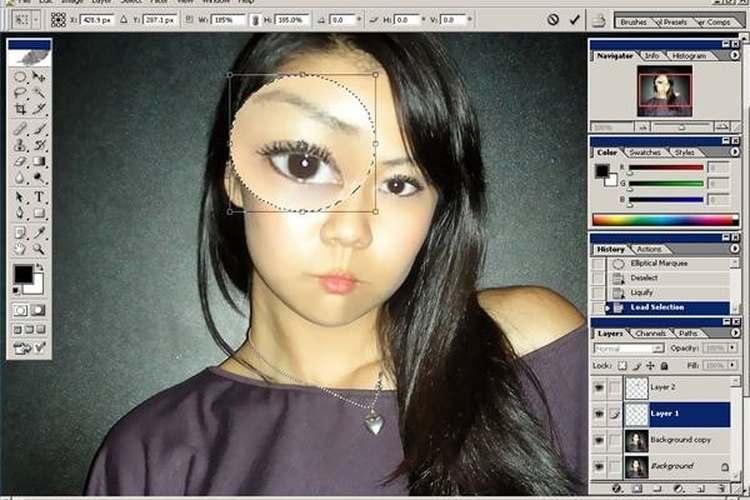Screen dimensions: 750x500
Task: Cancel the transform with the no-entry icon
Action: tap(553, 20)
